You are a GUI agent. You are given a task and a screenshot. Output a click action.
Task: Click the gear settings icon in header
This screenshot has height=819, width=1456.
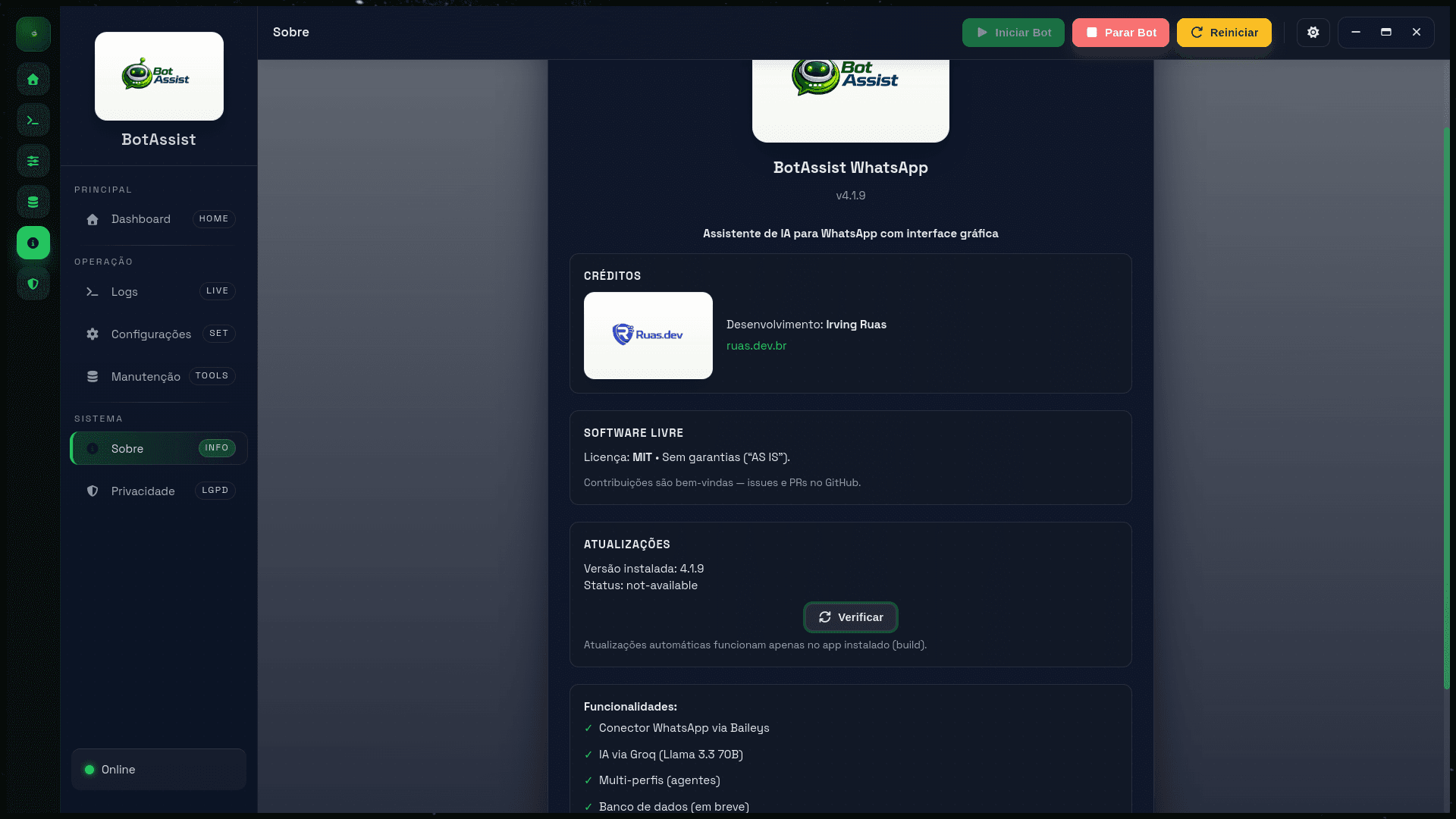tap(1313, 33)
